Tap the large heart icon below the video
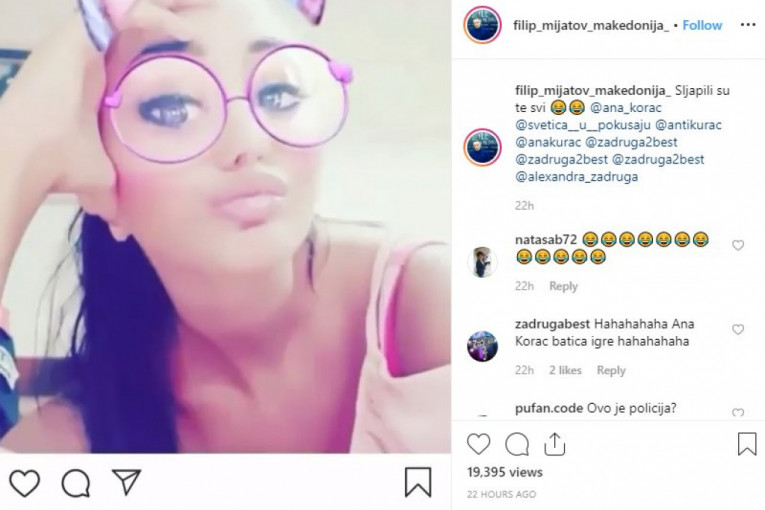The image size is (765, 510). pos(24,483)
